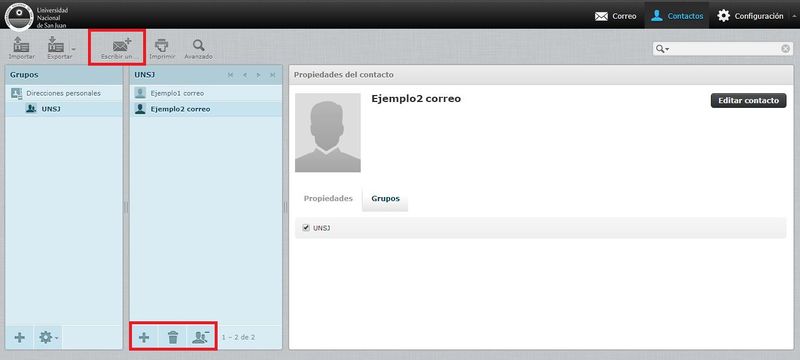
Task: Switch to Grupos tab
Action: [x=386, y=198]
